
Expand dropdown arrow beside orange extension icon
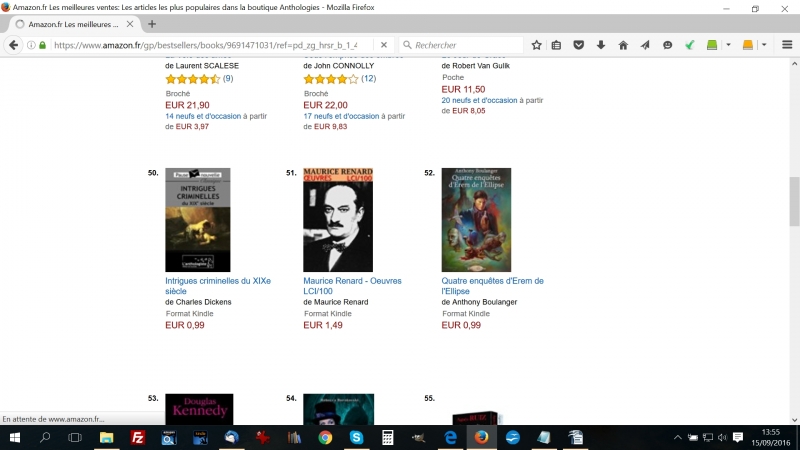click(x=764, y=45)
